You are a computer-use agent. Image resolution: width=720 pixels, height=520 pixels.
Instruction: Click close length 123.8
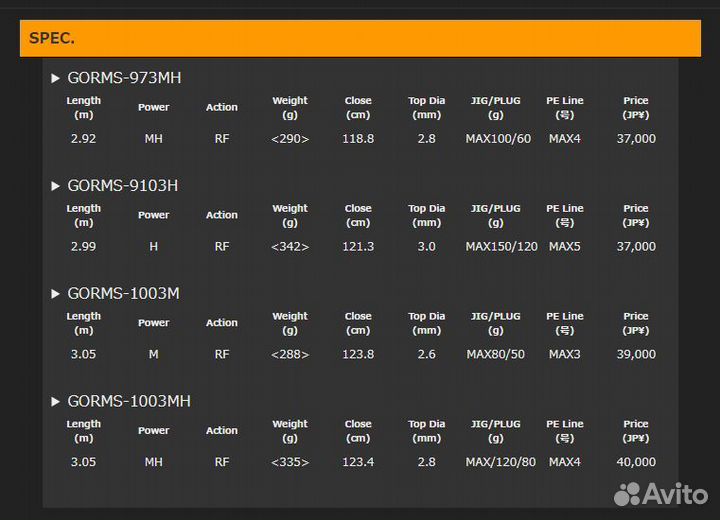pyautogui.click(x=358, y=354)
